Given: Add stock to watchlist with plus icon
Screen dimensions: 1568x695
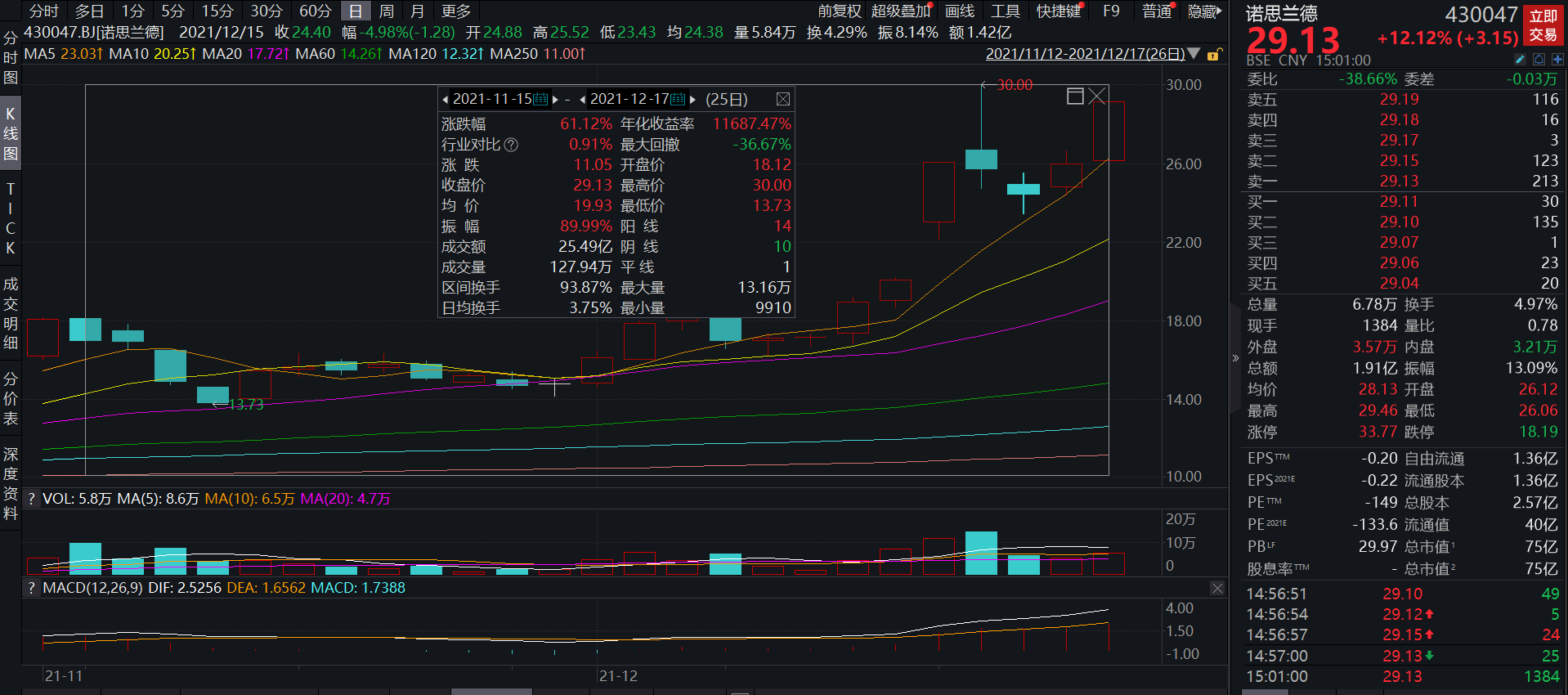Looking at the screenshot, I should click(x=1557, y=60).
